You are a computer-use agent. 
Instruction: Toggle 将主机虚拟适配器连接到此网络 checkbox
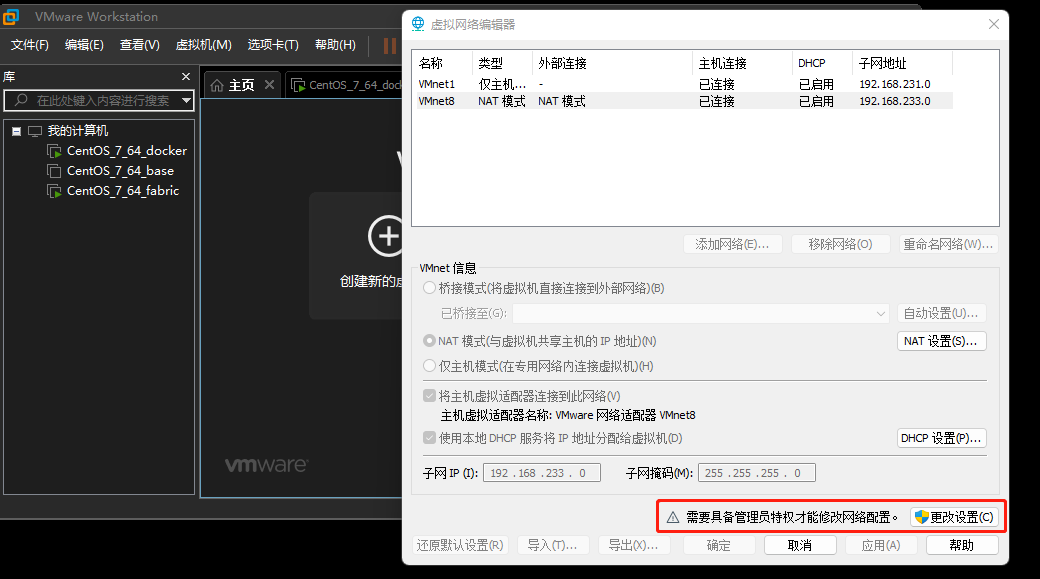[x=429, y=396]
